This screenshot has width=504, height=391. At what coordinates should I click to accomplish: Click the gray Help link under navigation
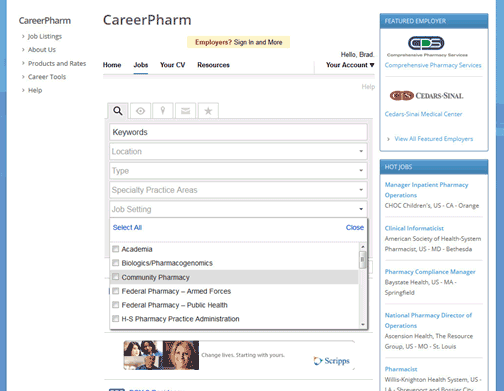click(x=368, y=87)
